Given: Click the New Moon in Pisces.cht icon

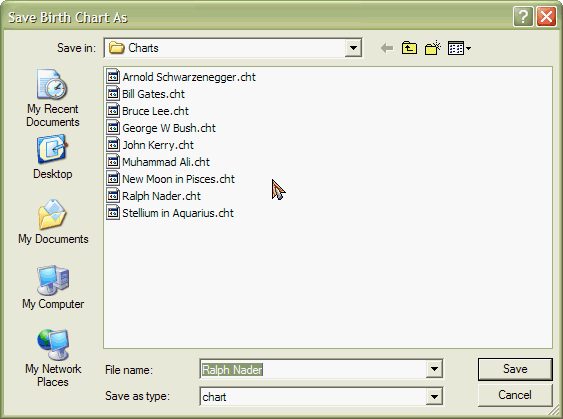Looking at the screenshot, I should click(x=113, y=179).
